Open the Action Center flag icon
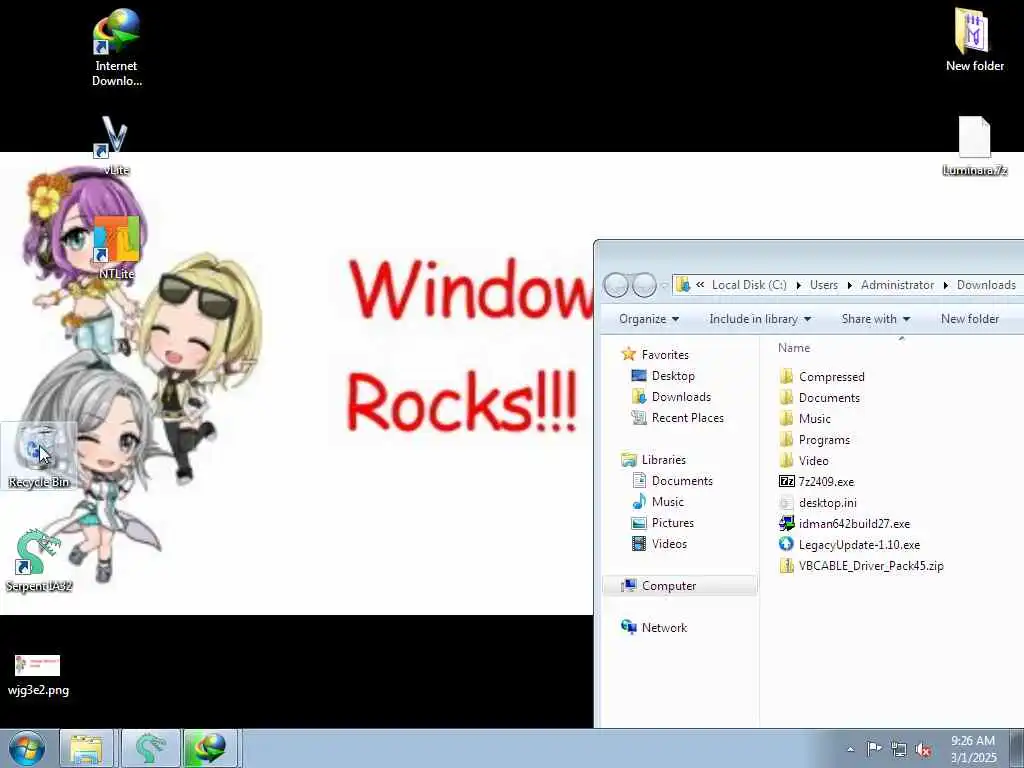 point(874,749)
